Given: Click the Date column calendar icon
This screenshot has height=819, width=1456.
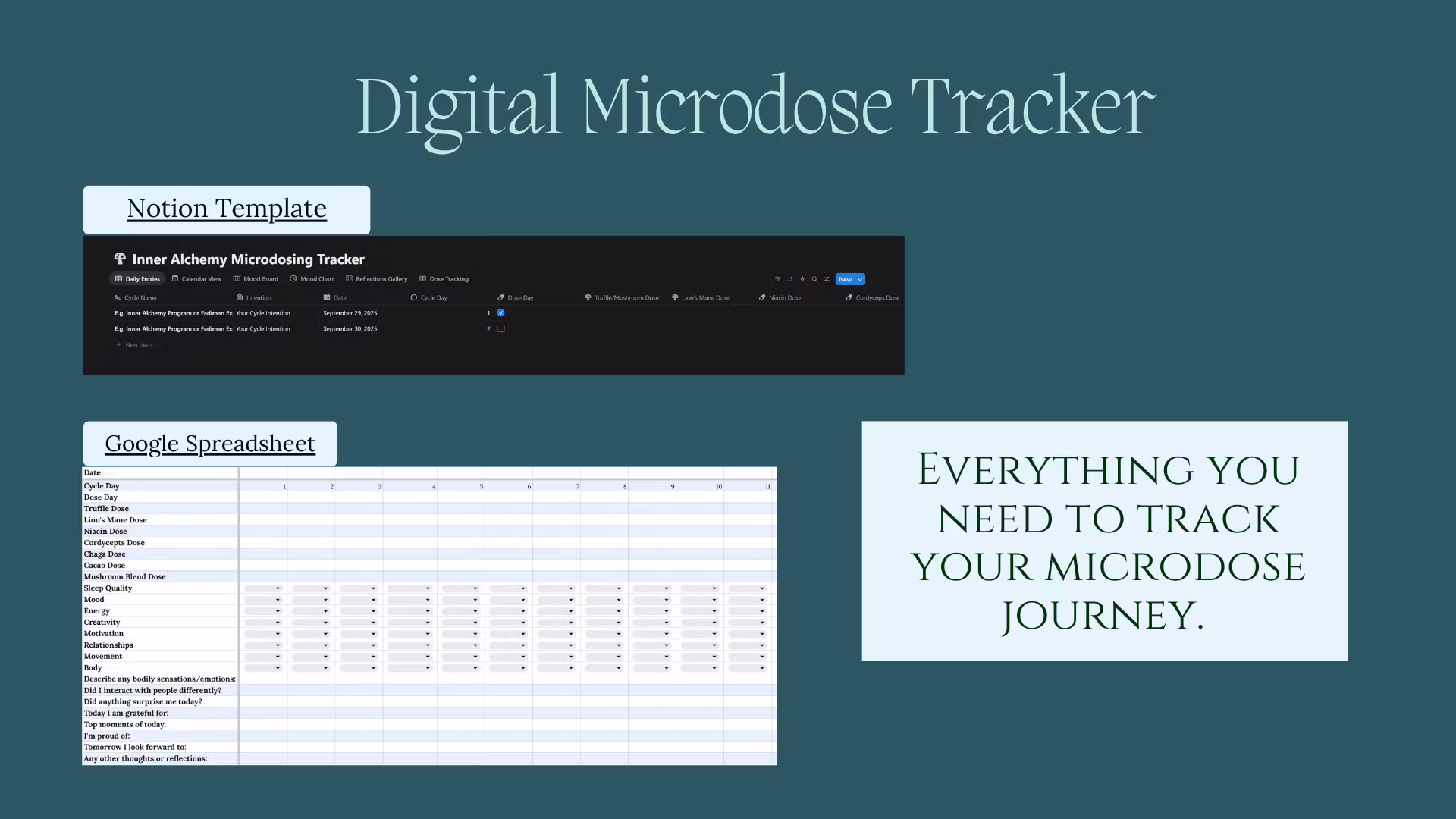Looking at the screenshot, I should click(327, 297).
